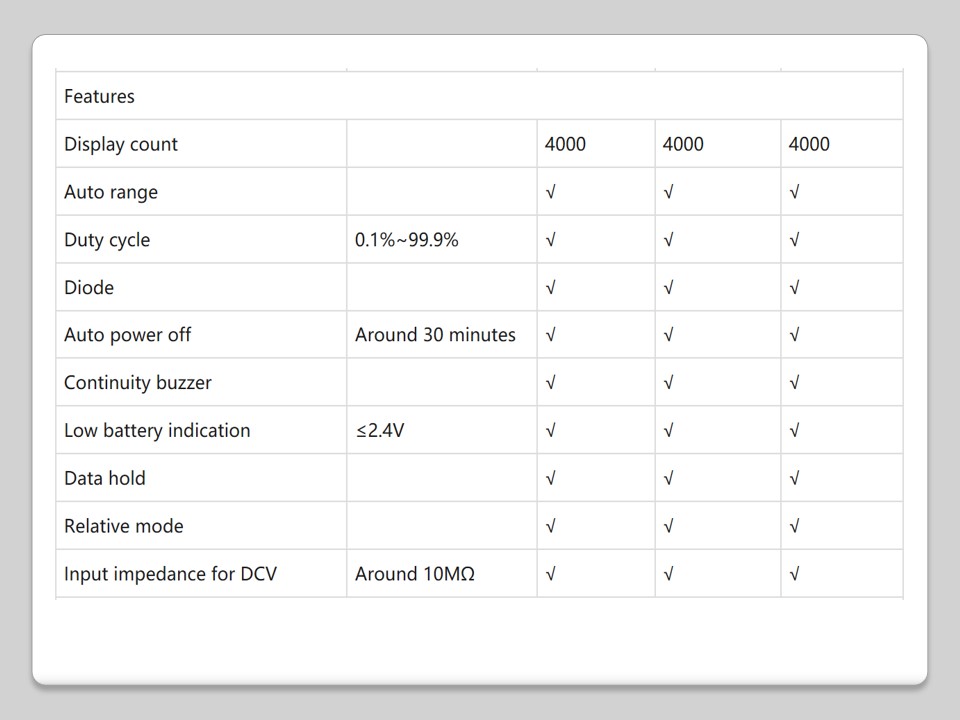960x720 pixels.
Task: Select the Duty cycle label cell
Action: pos(107,240)
